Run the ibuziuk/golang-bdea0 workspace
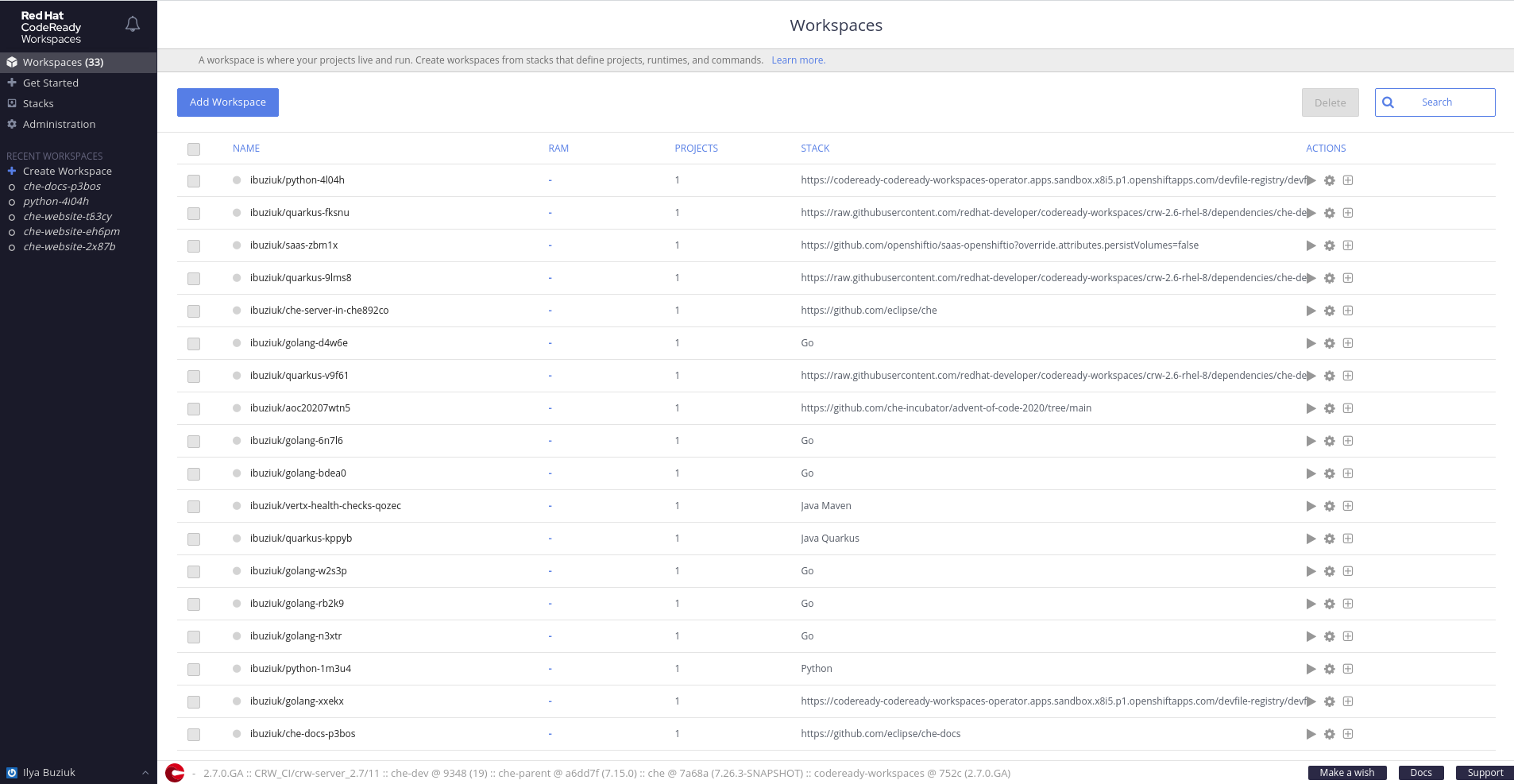1514x784 pixels. click(x=1311, y=473)
